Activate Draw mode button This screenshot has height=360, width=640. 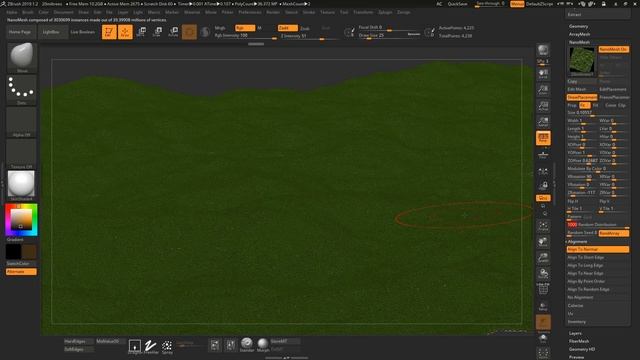125,32
